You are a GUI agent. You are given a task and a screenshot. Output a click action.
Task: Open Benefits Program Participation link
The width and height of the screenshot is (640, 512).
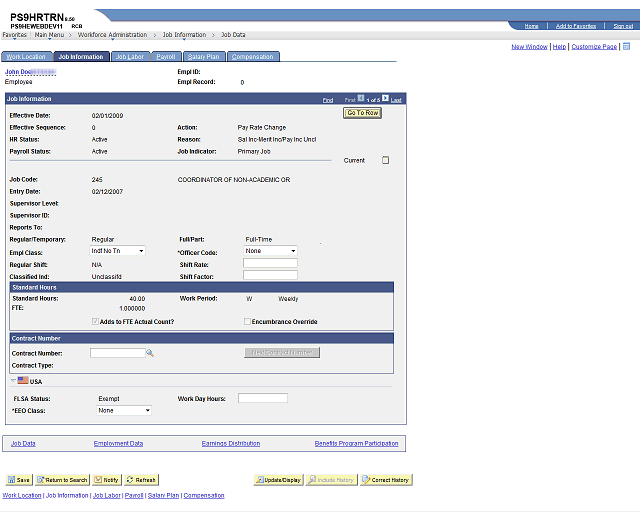point(356,443)
